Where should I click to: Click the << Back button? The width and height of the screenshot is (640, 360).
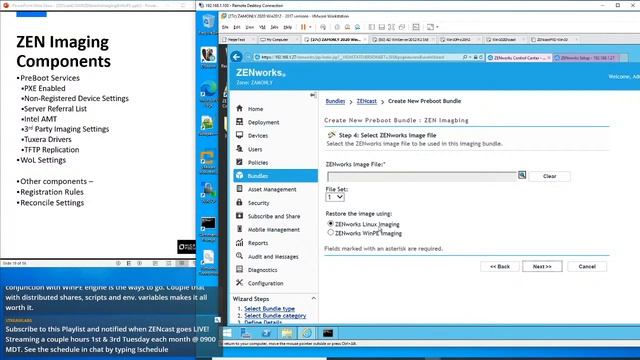pos(500,266)
